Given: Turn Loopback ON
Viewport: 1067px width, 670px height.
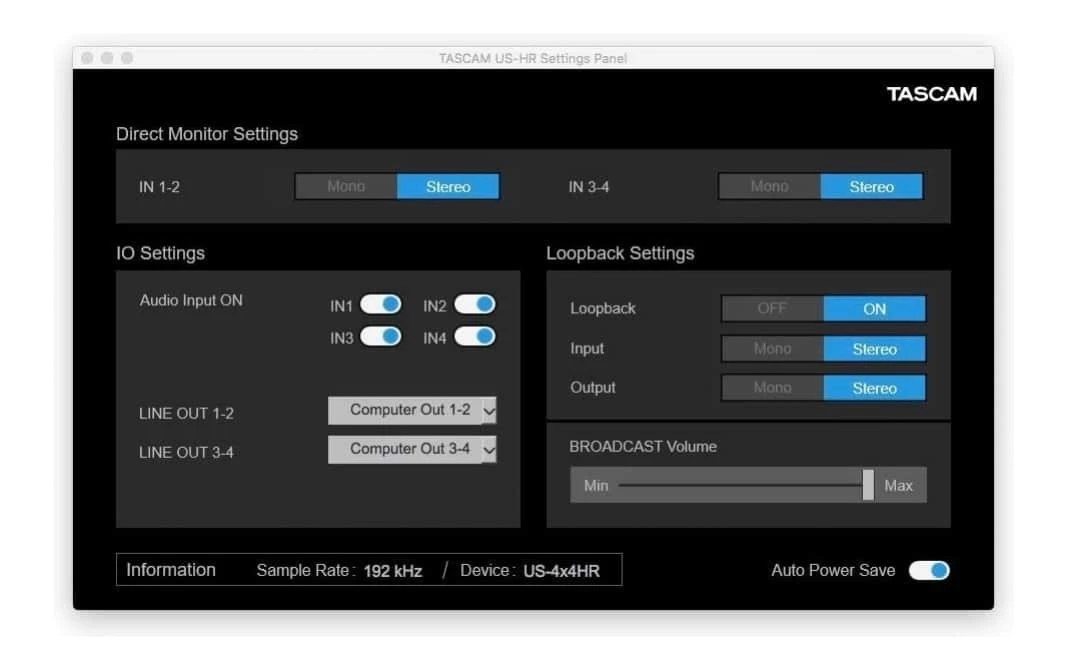Looking at the screenshot, I should (x=874, y=309).
